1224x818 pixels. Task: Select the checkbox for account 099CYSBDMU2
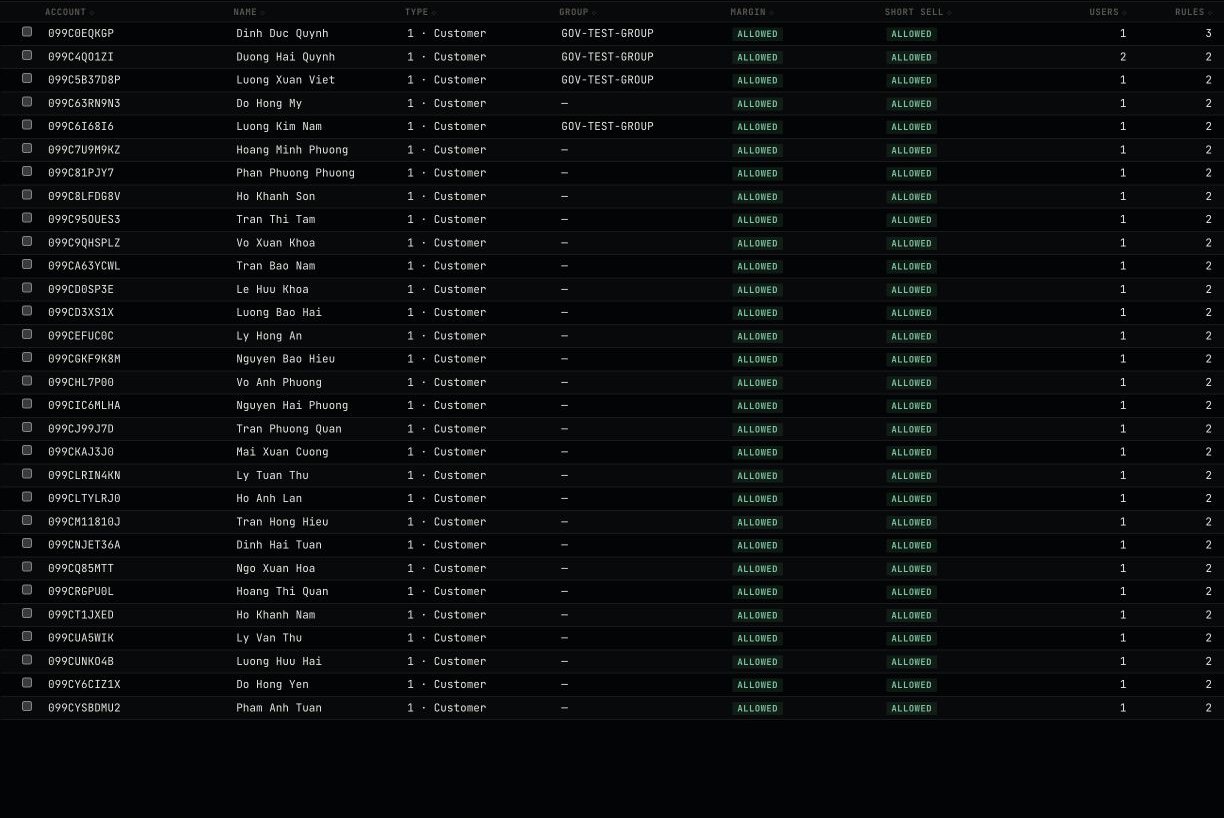[27, 707]
